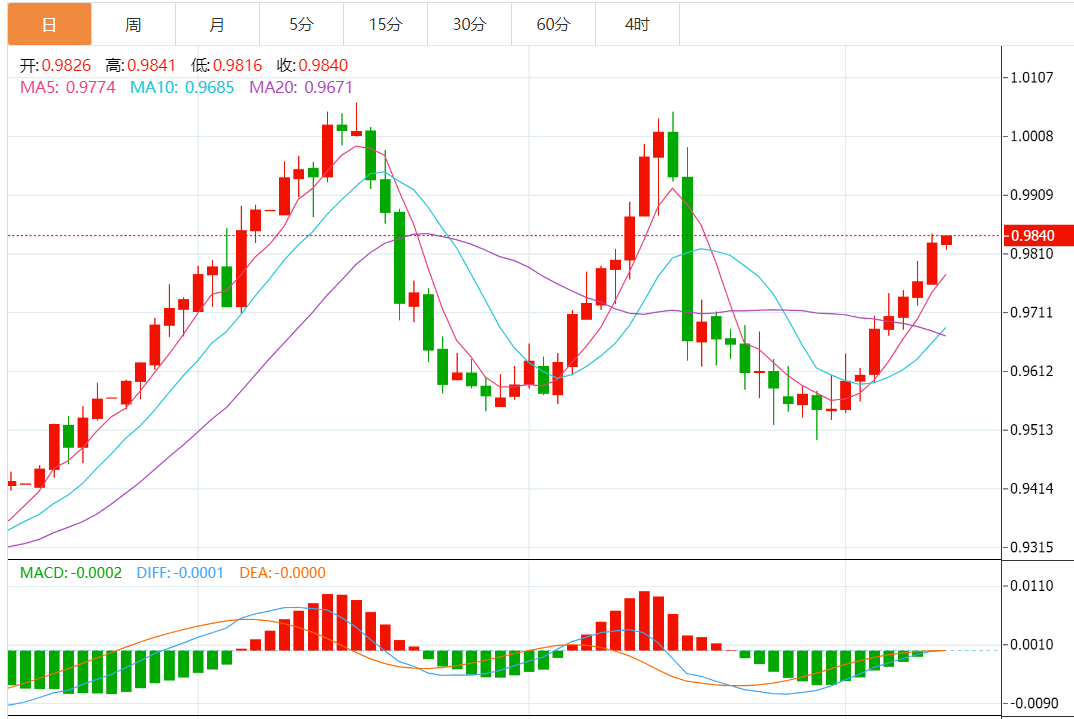Click the DEA: -0.0000 label

point(282,573)
